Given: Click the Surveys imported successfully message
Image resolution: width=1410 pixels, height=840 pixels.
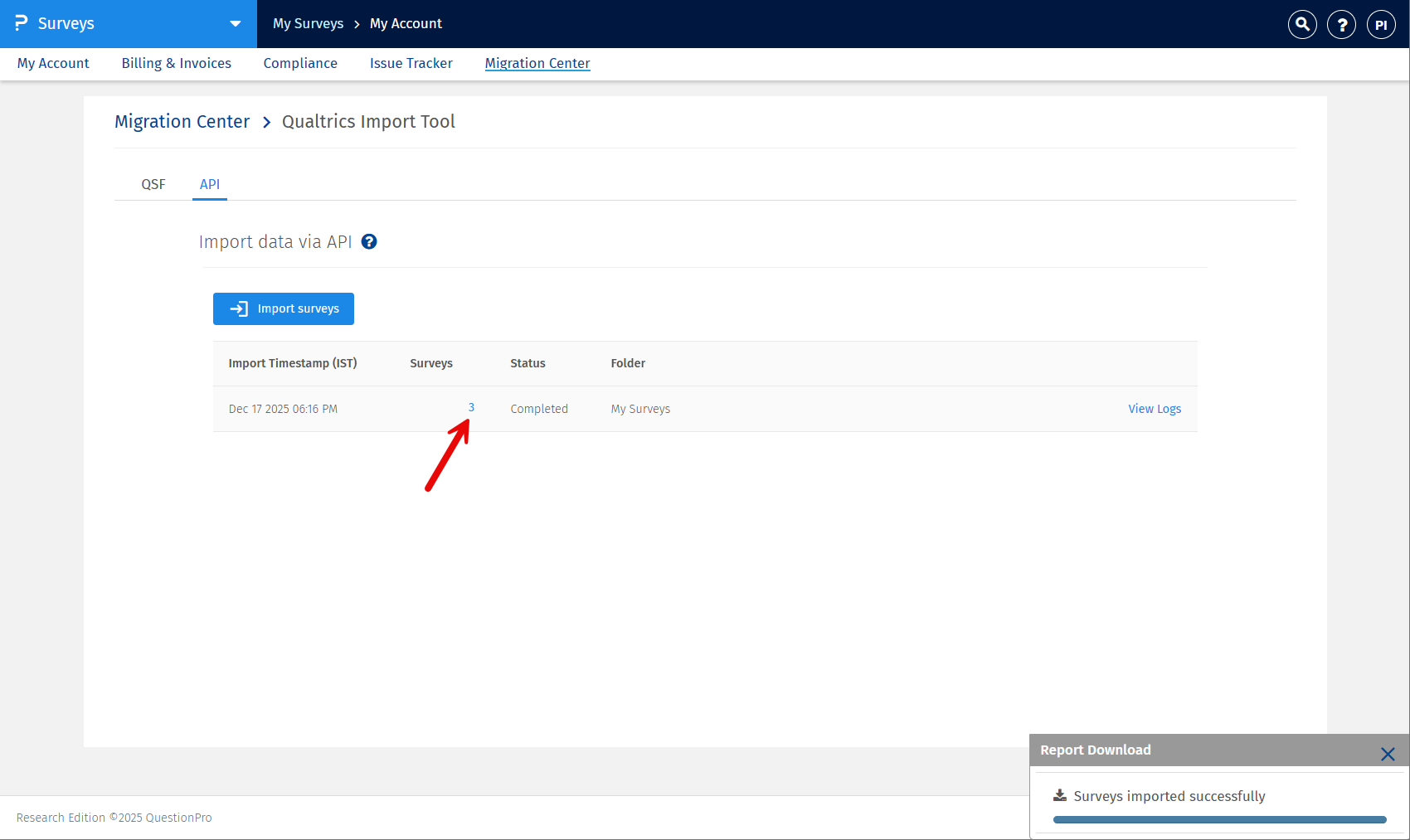Looking at the screenshot, I should pos(1169,796).
